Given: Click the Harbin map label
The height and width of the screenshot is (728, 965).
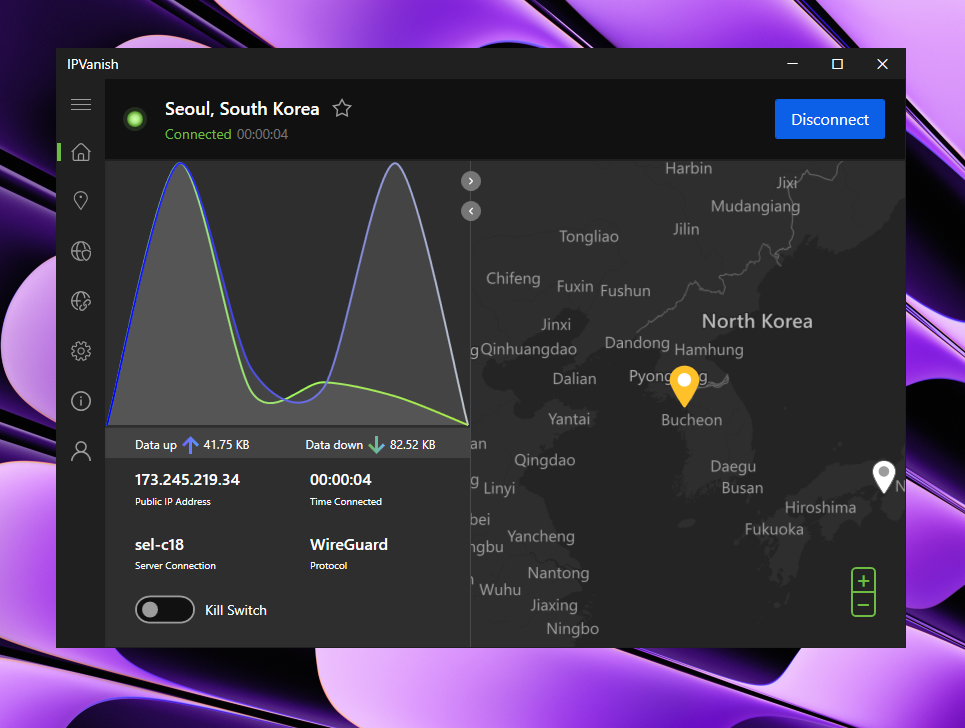Looking at the screenshot, I should pyautogui.click(x=688, y=169).
